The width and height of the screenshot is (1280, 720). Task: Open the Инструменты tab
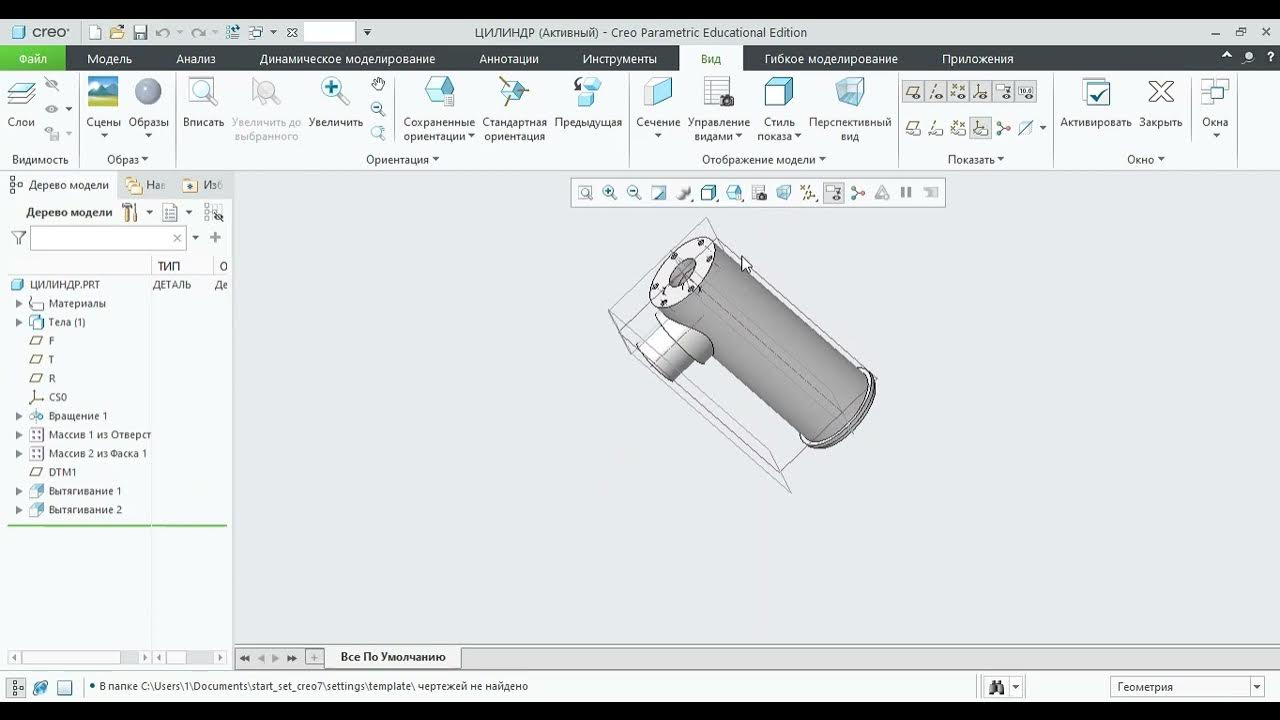[620, 59]
